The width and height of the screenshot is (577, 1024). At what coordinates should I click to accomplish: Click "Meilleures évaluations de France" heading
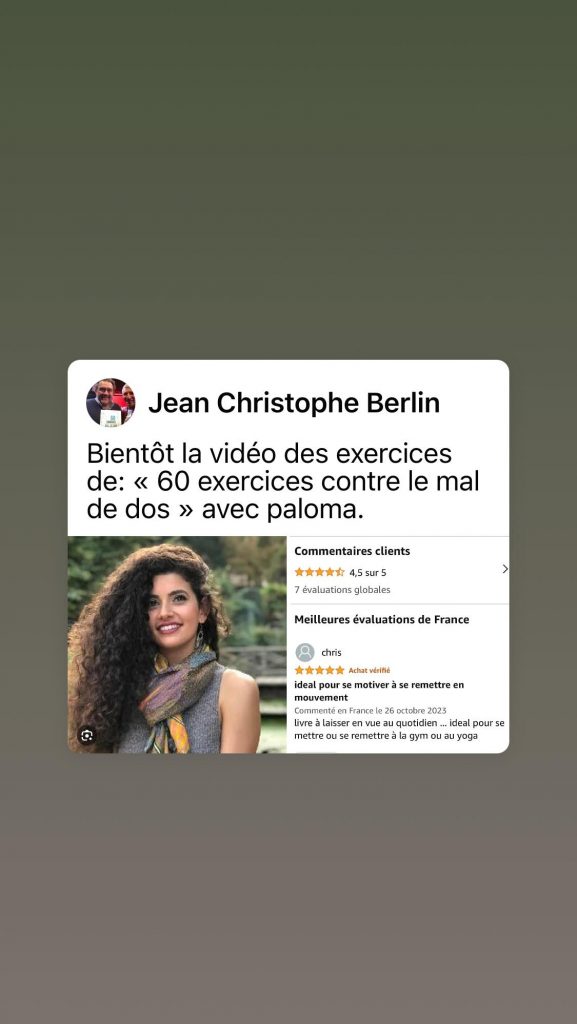(381, 619)
